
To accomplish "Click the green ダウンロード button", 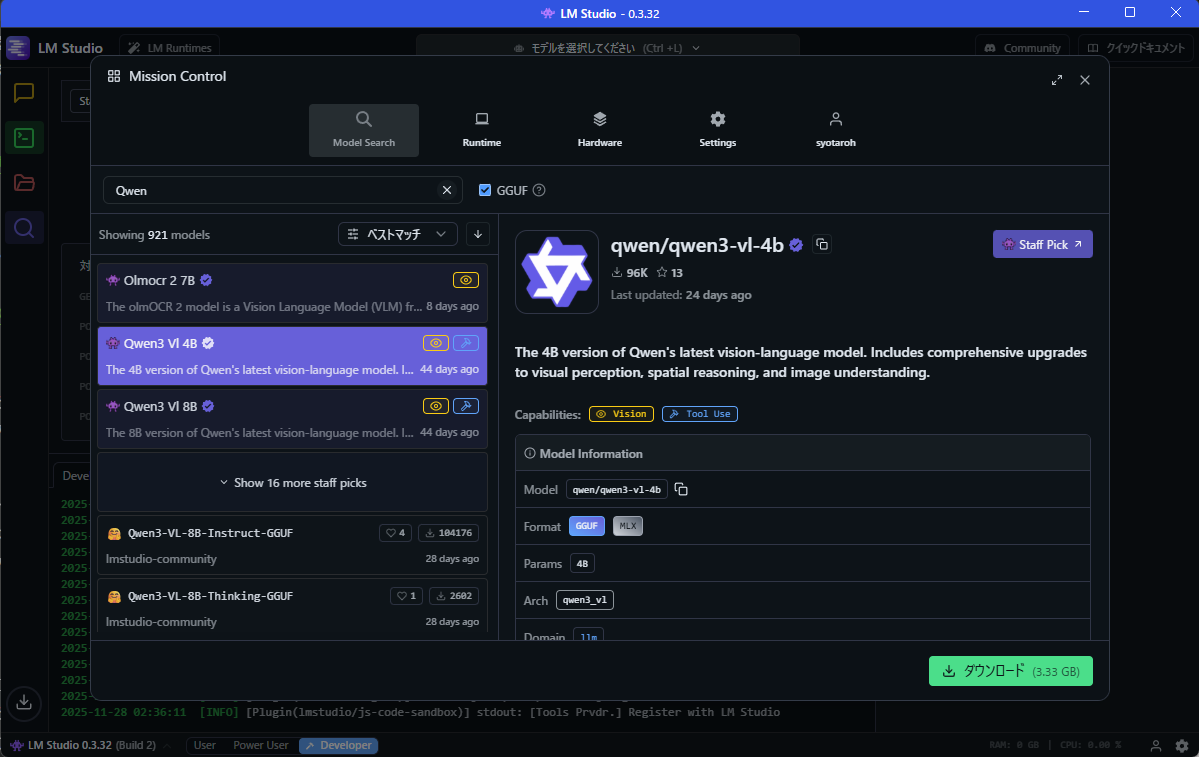I will click(1010, 671).
